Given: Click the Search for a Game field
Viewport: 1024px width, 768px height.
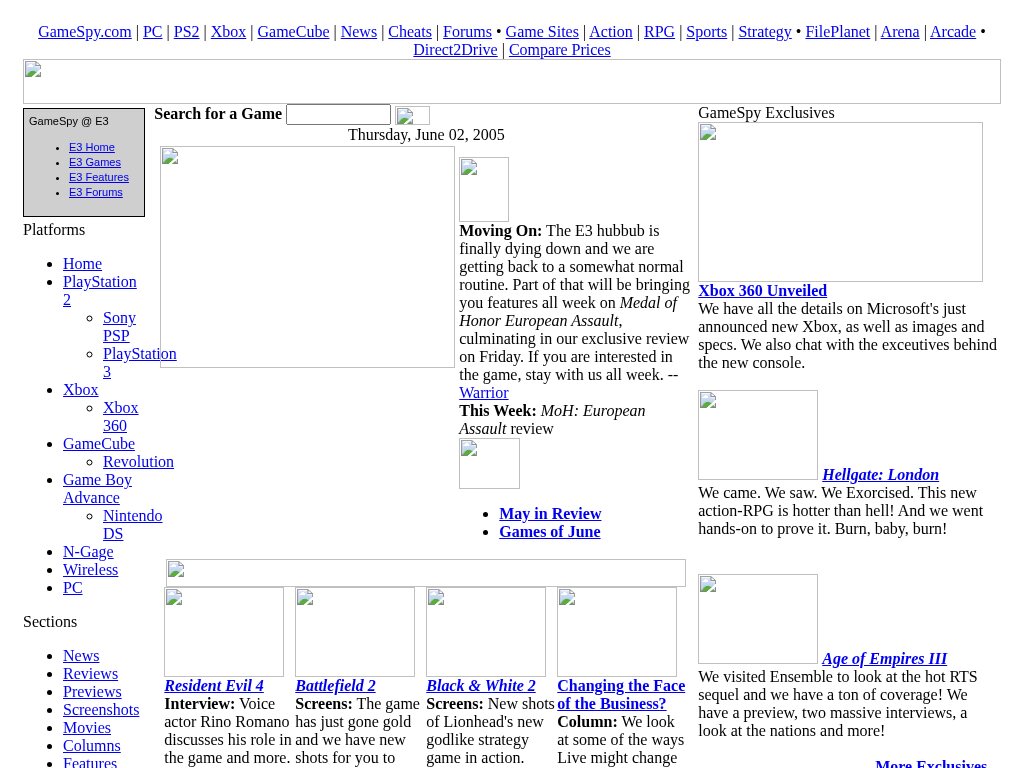Looking at the screenshot, I should [x=338, y=114].
